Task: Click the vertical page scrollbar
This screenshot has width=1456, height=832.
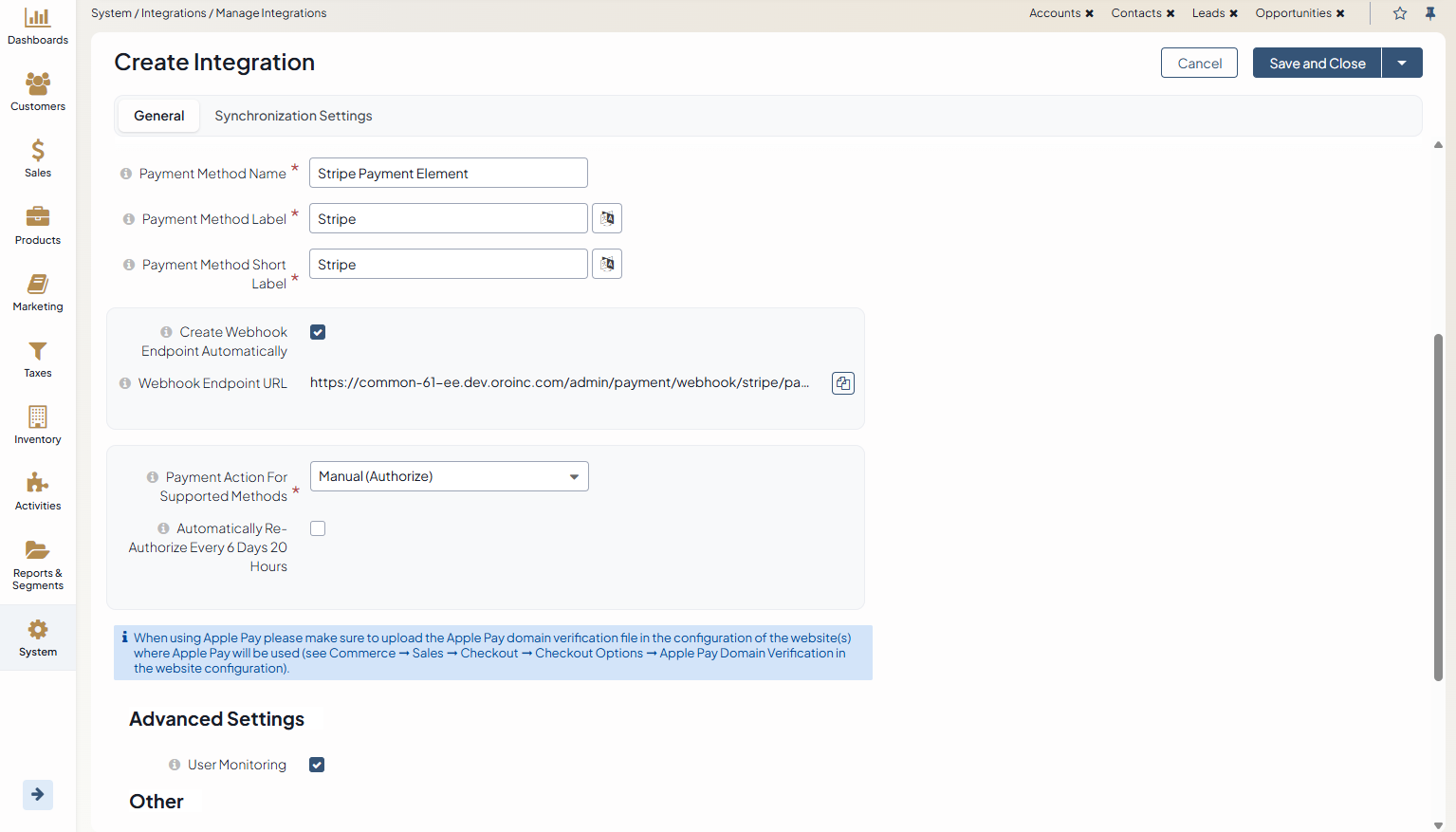Action: click(1438, 508)
